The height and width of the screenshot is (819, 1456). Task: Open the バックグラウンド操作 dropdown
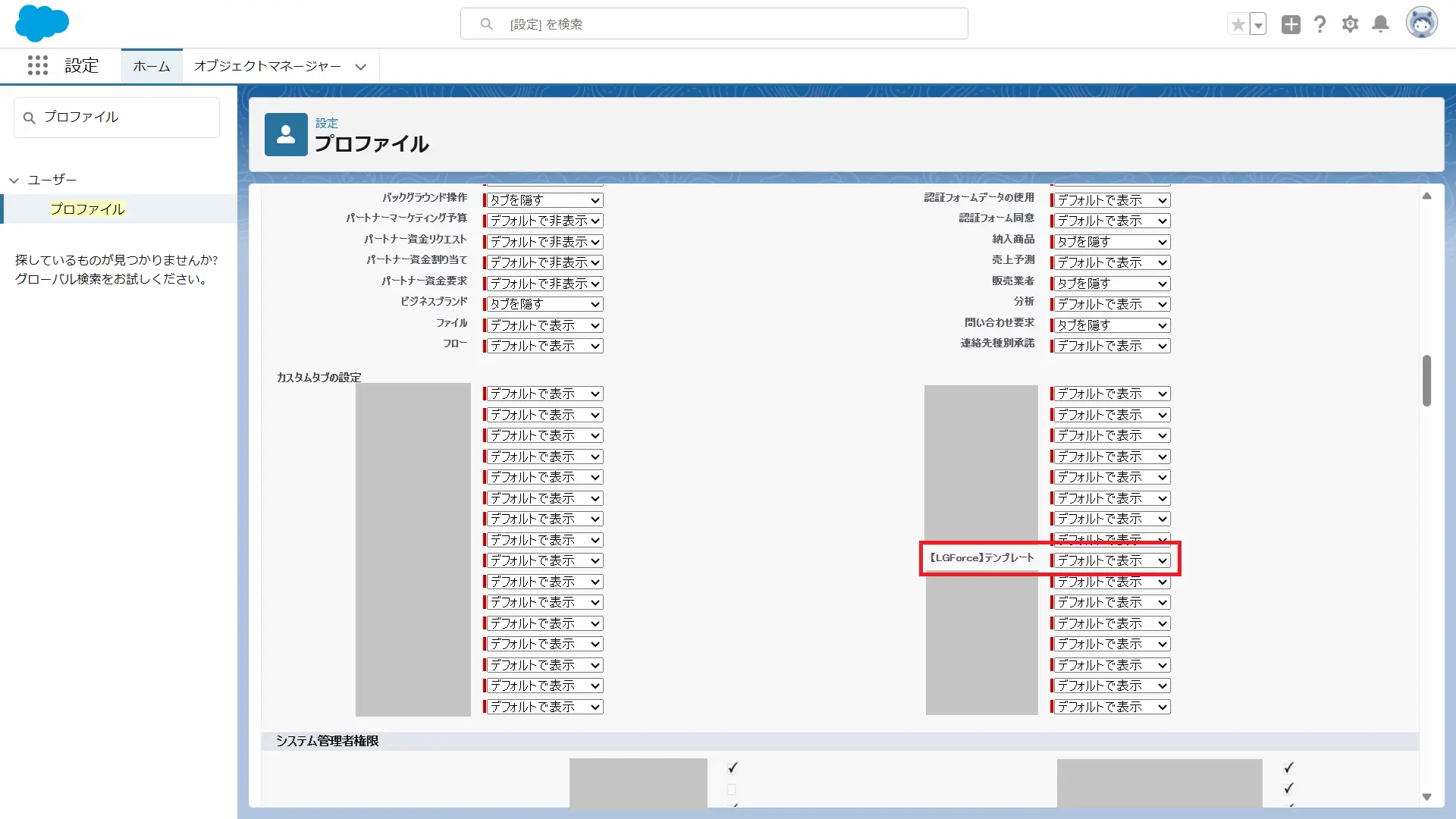544,200
